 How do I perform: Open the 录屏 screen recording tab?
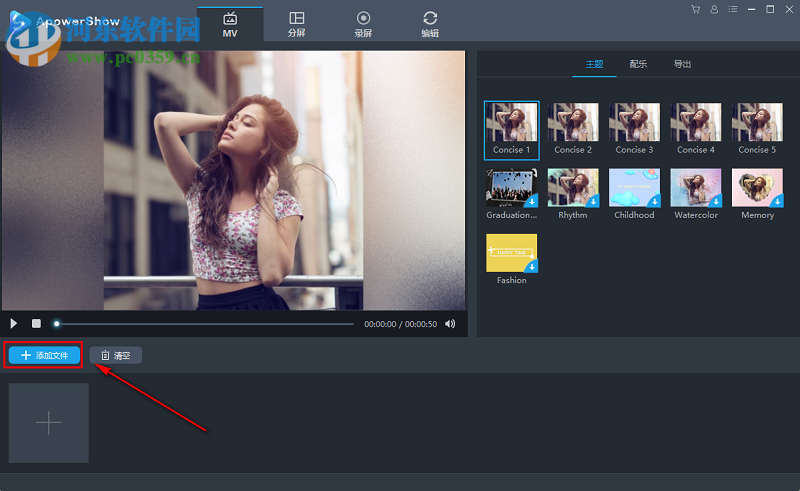pyautogui.click(x=363, y=24)
